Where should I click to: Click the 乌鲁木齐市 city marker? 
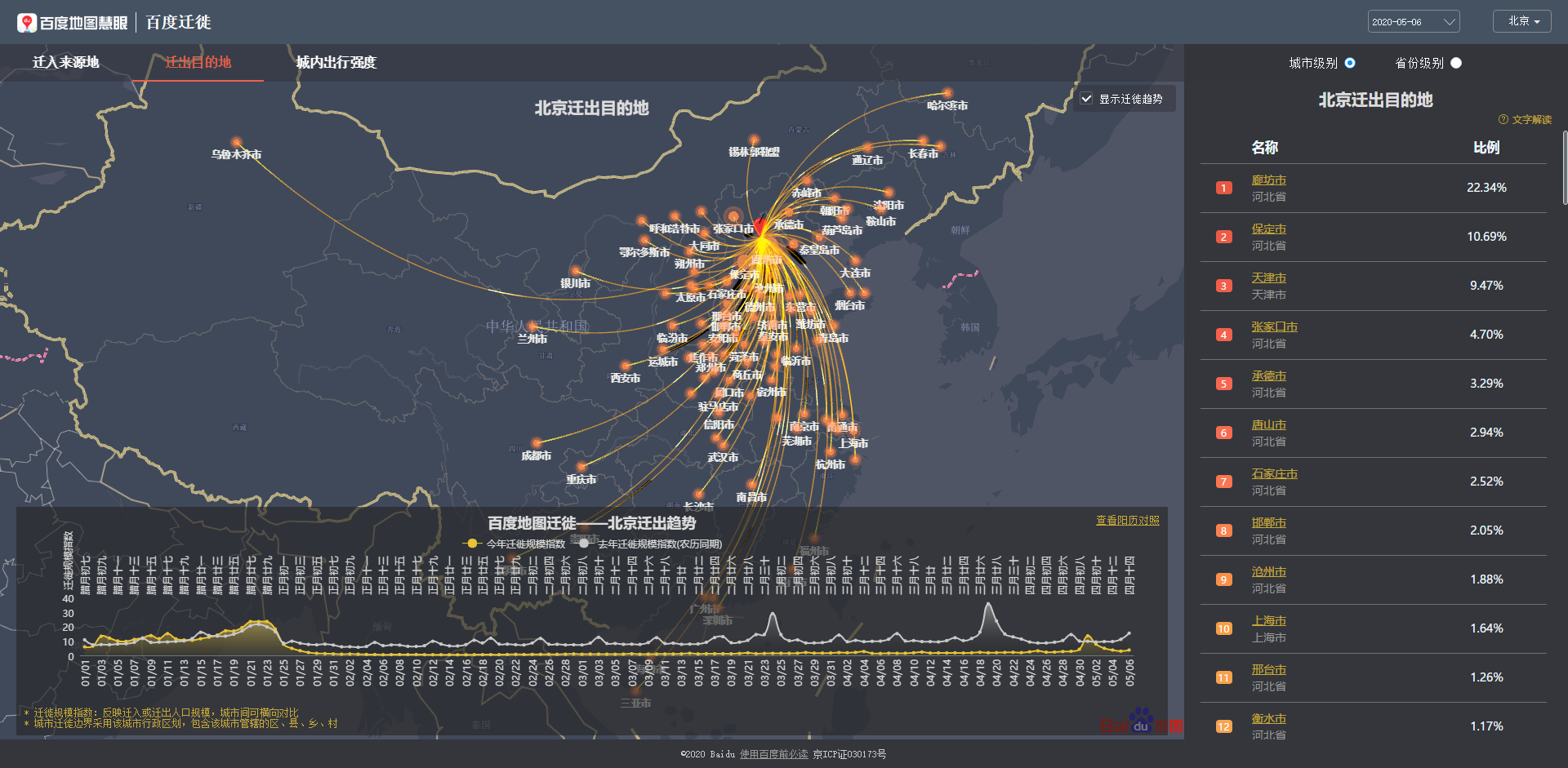[237, 143]
